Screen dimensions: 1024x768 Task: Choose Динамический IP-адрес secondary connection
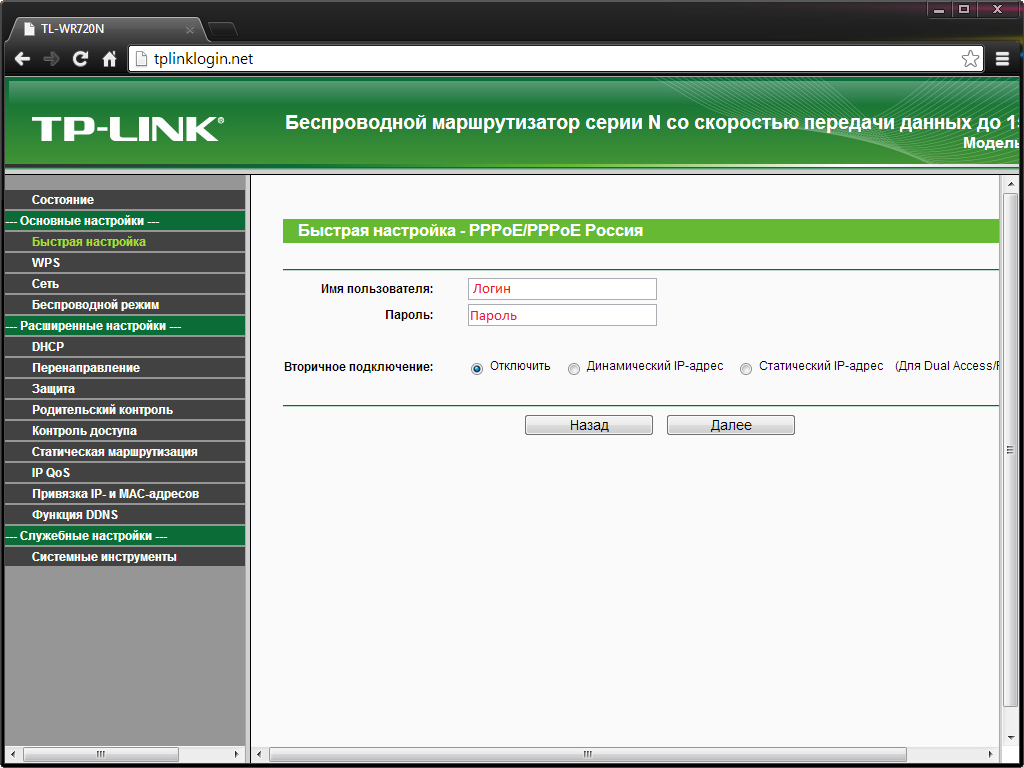pos(574,369)
